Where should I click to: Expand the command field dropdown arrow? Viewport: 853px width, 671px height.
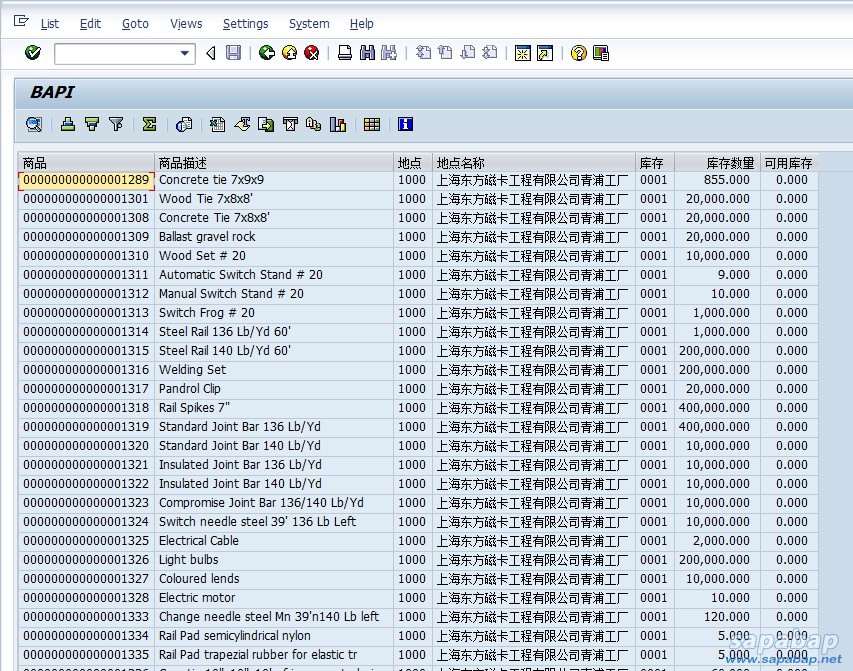tap(185, 53)
